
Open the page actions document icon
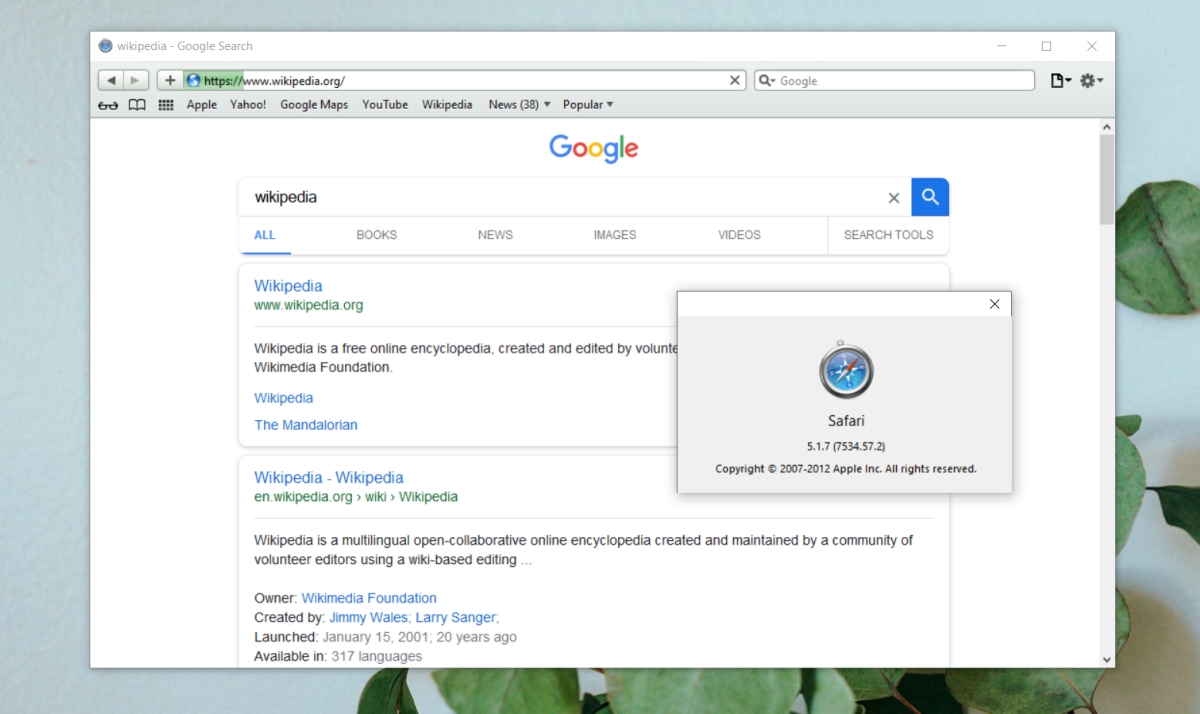click(1058, 80)
